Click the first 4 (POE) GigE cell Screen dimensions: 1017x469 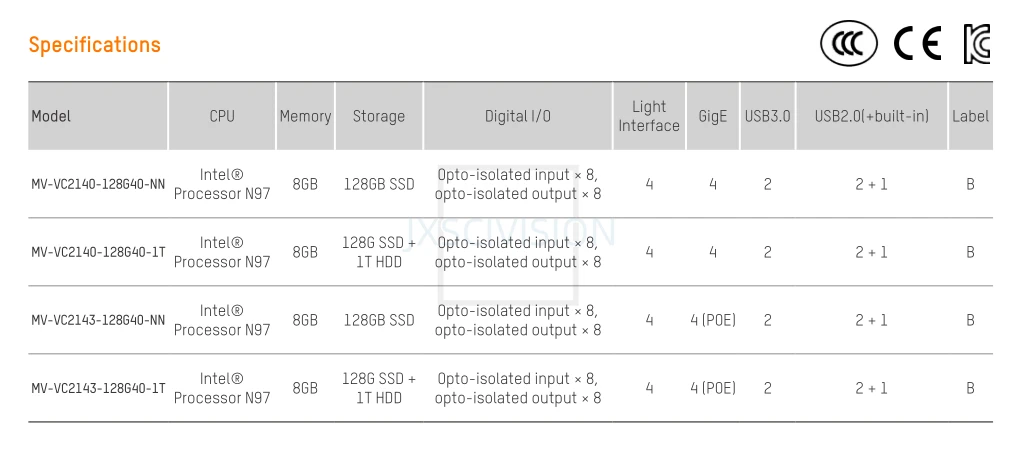pos(713,320)
